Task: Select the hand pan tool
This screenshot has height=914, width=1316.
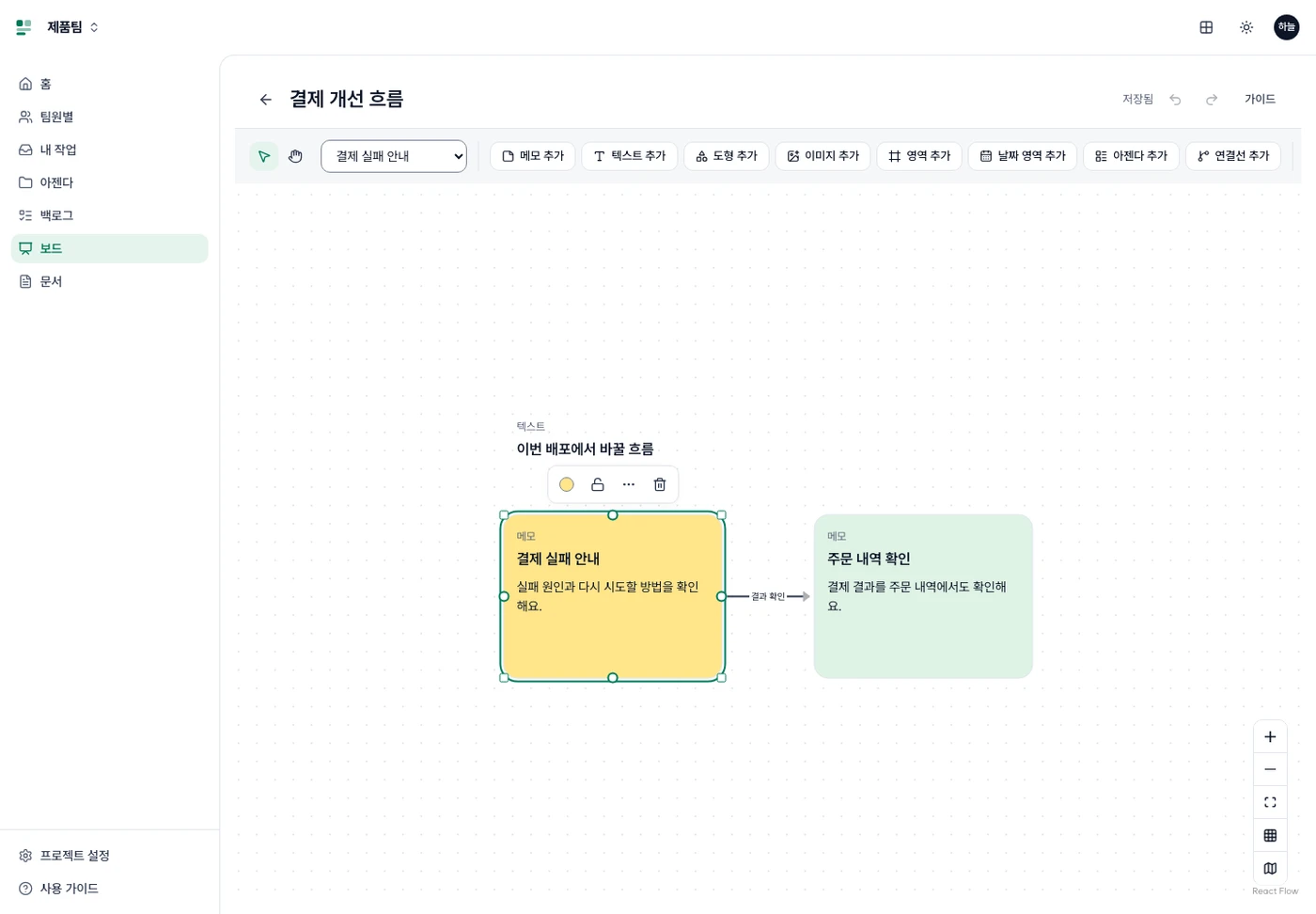Action: tap(295, 156)
